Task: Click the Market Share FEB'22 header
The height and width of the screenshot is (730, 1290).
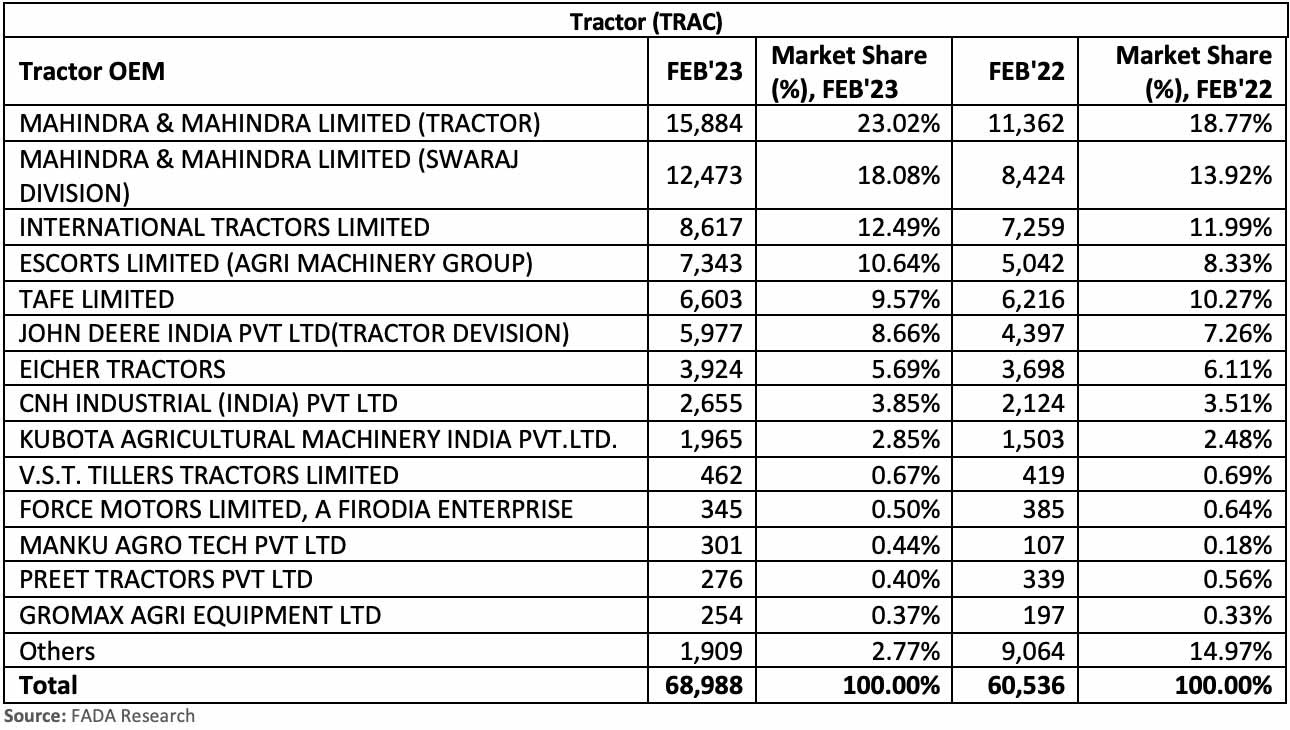Action: click(x=1193, y=71)
